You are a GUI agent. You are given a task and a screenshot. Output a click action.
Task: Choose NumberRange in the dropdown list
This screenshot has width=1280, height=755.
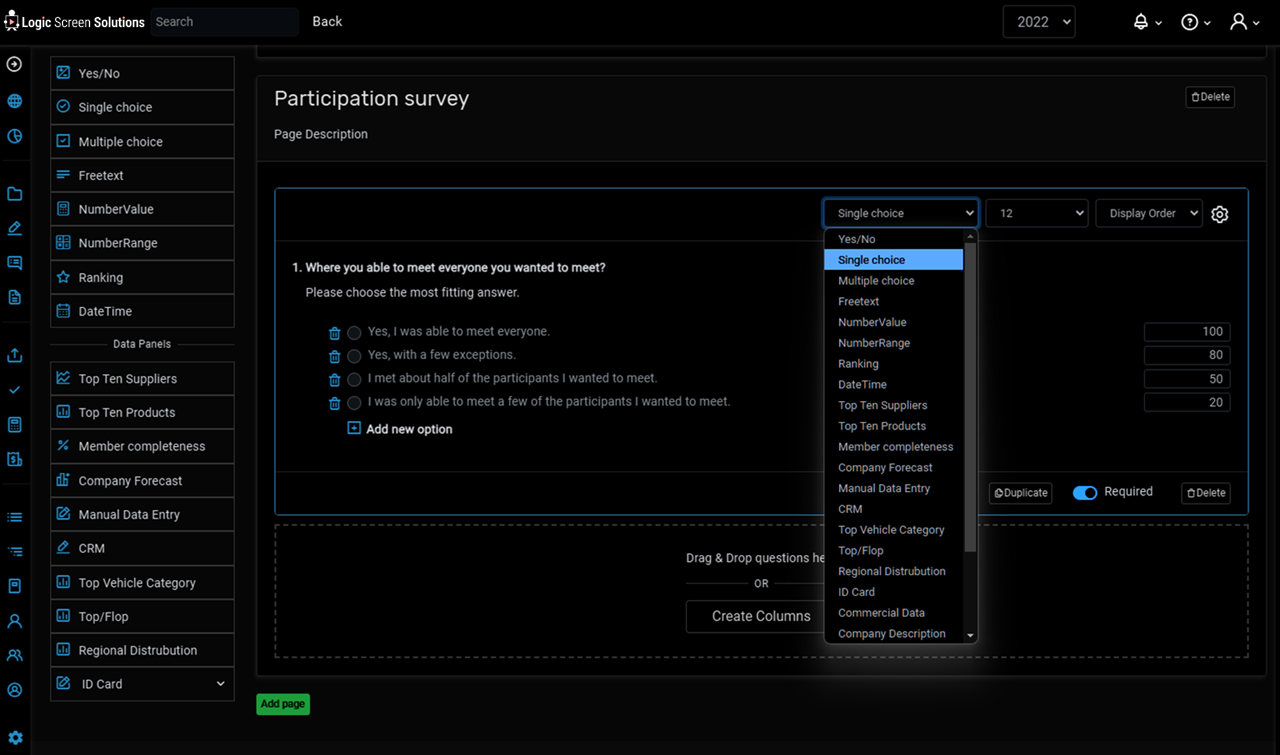894,343
